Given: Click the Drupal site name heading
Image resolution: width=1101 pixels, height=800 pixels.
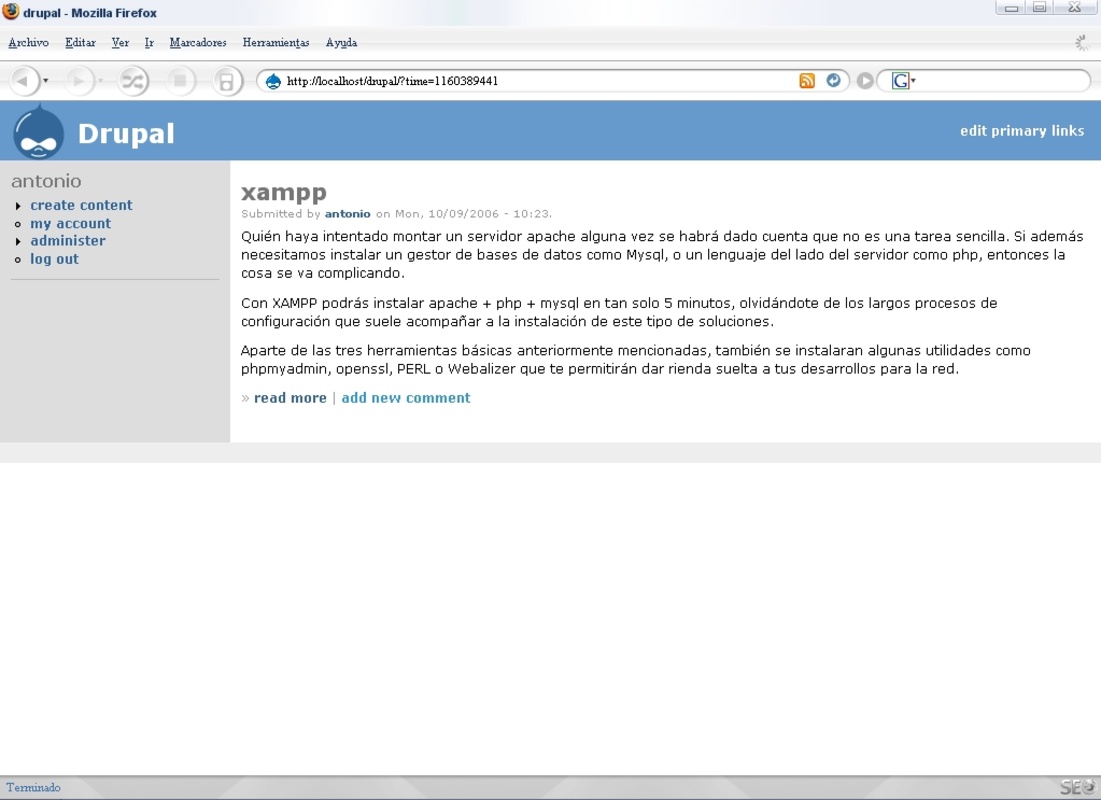Looking at the screenshot, I should coord(126,133).
